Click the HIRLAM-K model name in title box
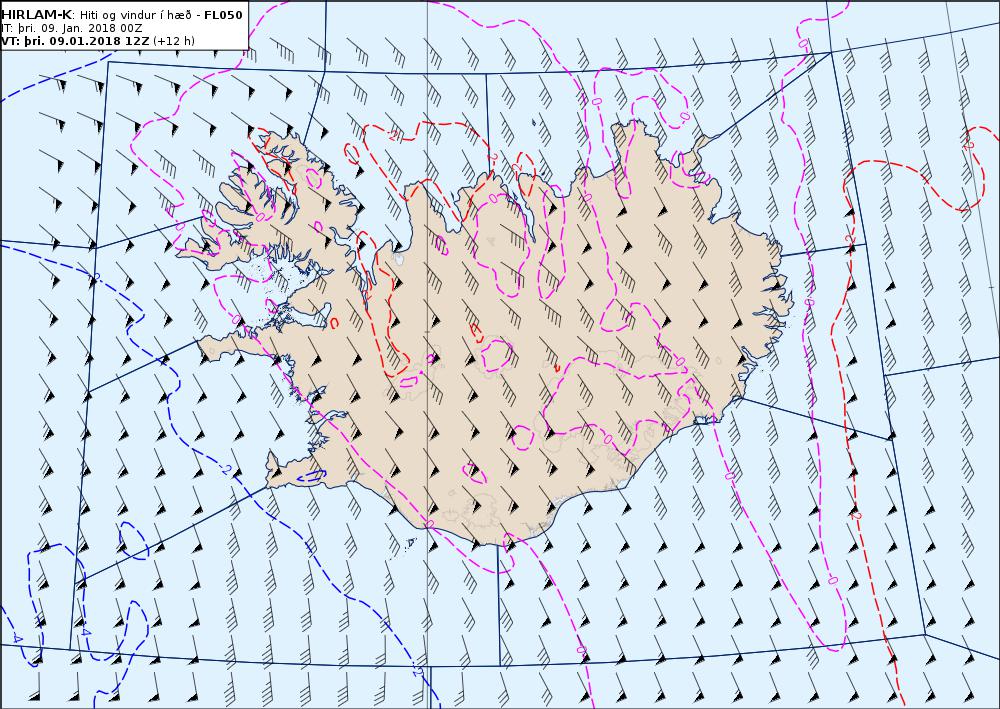Viewport: 1000px width, 709px height. pos(37,15)
